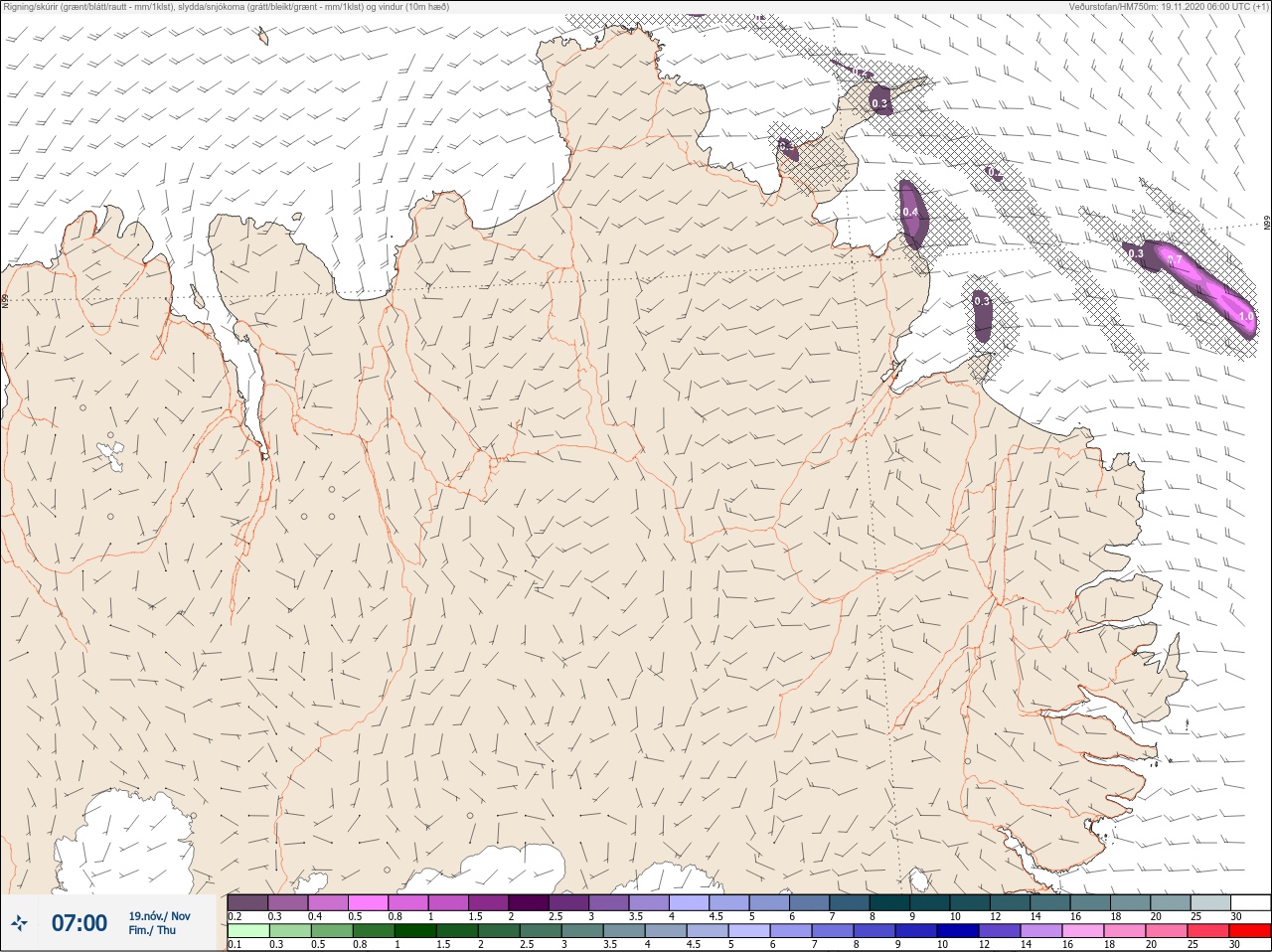Click the map title text starting "Rigning/skúrir"
Image resolution: width=1272 pixels, height=952 pixels.
(x=227, y=6)
